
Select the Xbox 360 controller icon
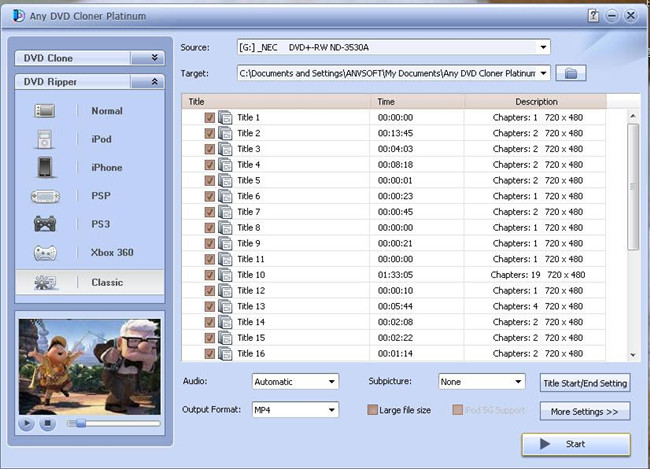(45, 253)
